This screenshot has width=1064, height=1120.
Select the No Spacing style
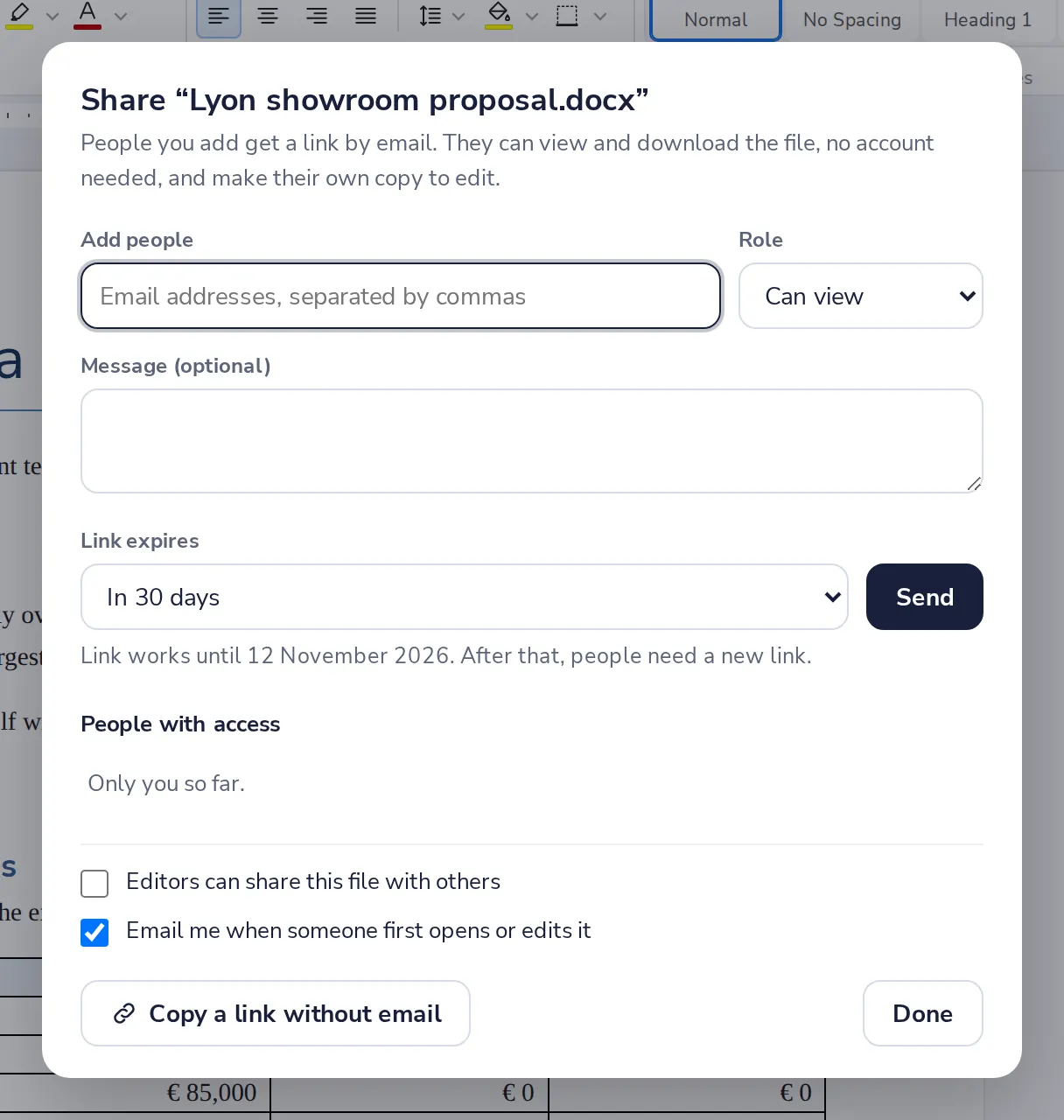coord(852,19)
